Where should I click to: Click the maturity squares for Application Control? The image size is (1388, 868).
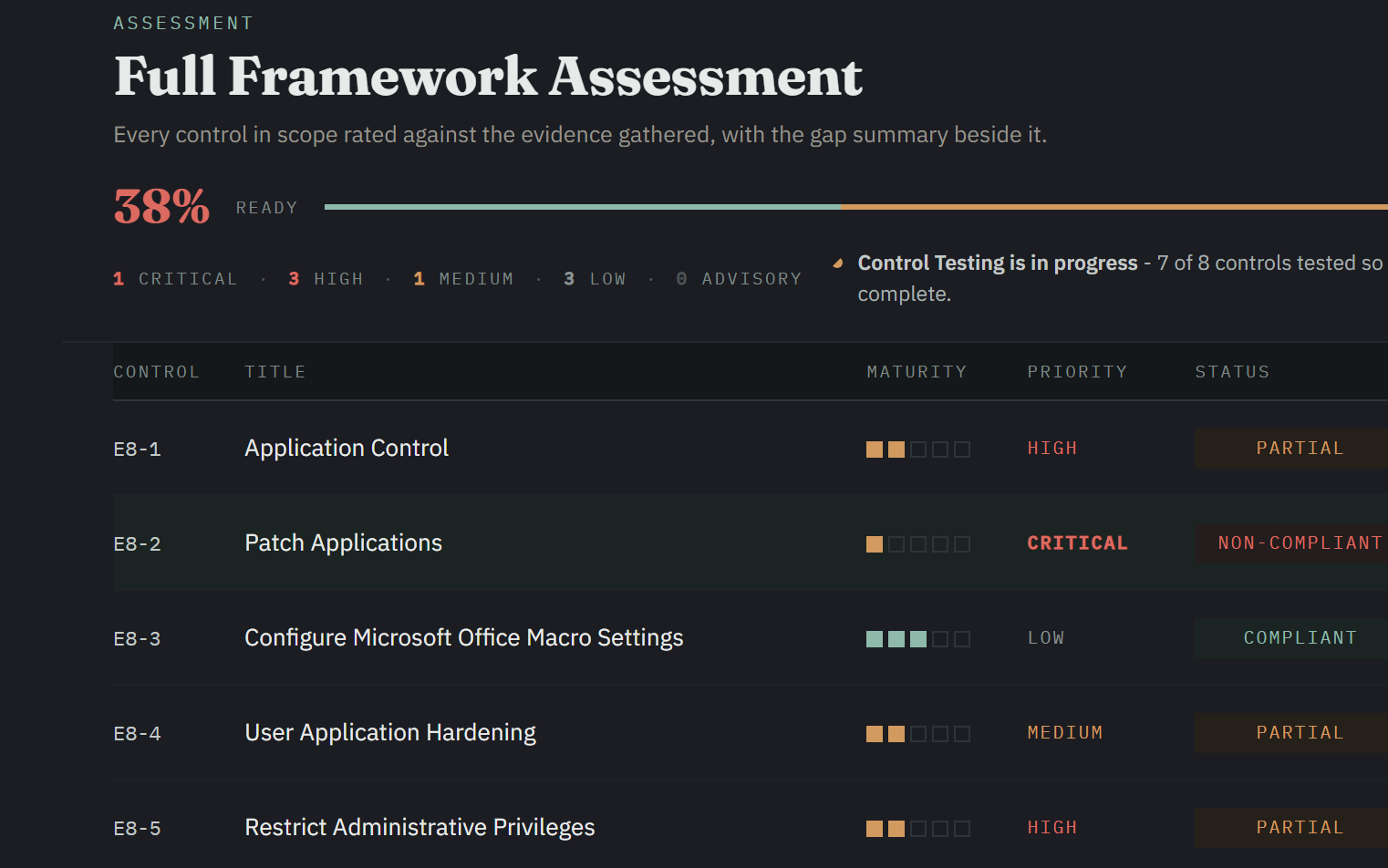(x=917, y=449)
